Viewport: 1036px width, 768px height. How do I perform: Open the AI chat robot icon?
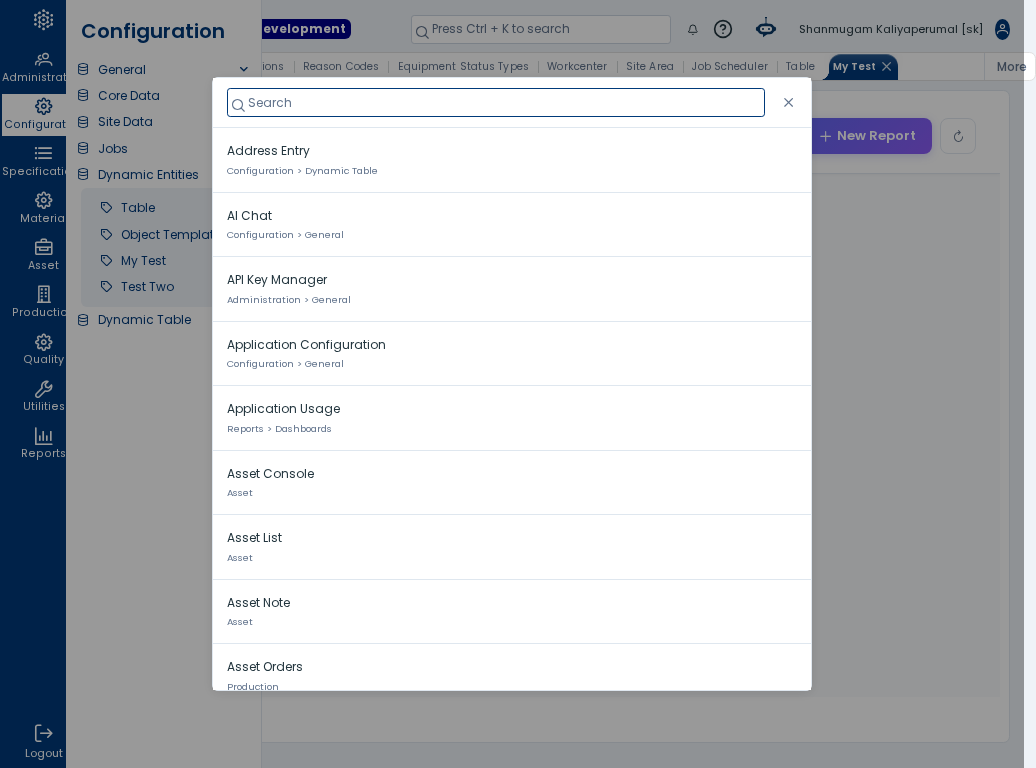(766, 28)
